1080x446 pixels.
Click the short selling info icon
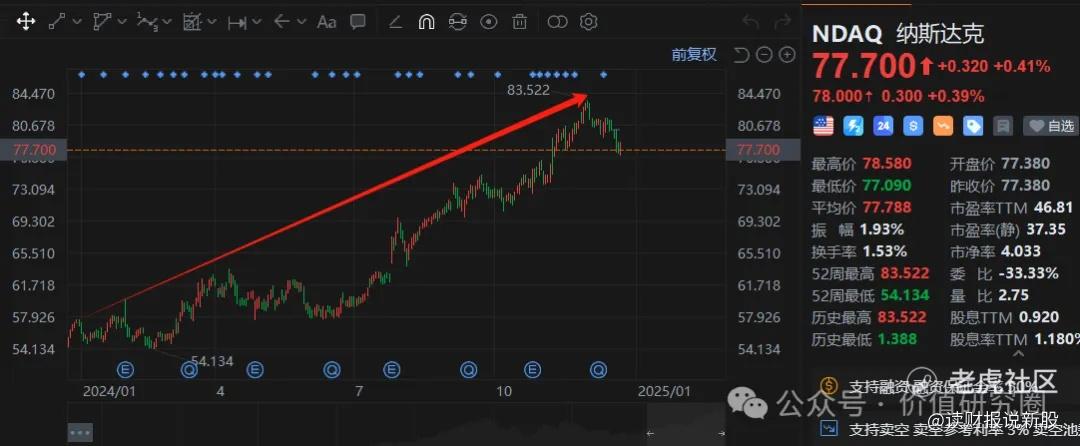(829, 428)
